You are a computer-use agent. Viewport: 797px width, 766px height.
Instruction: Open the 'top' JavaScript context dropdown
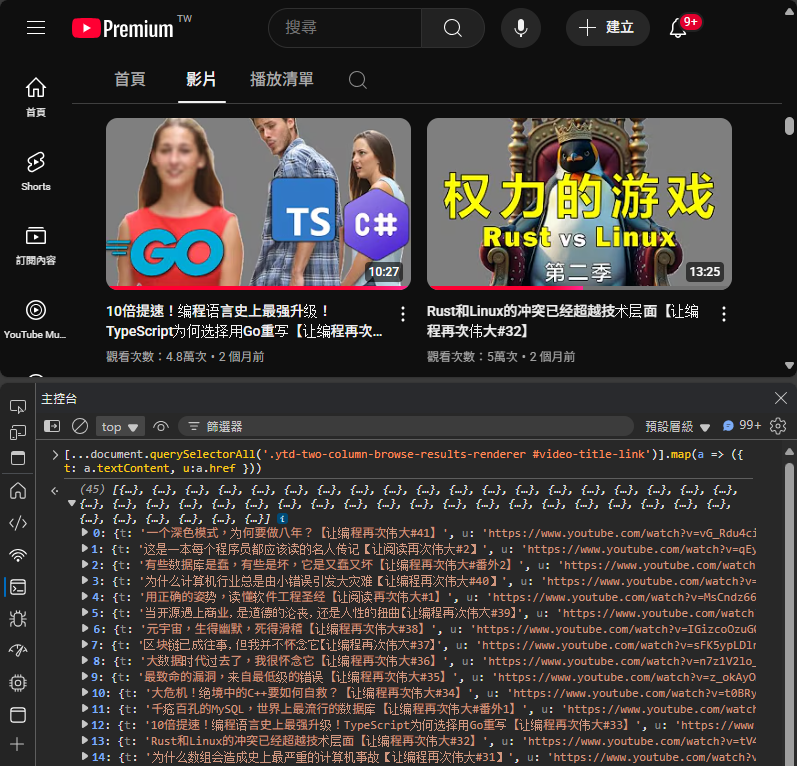point(121,426)
